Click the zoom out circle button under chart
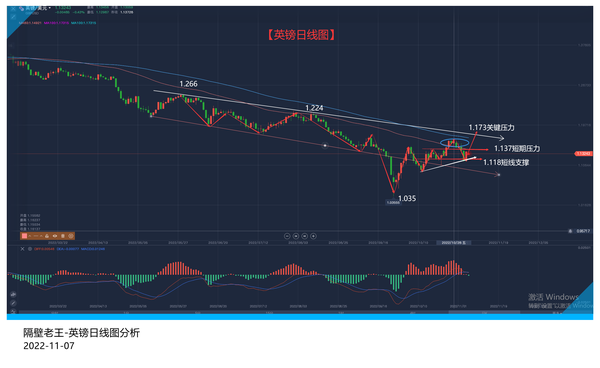 (287, 236)
